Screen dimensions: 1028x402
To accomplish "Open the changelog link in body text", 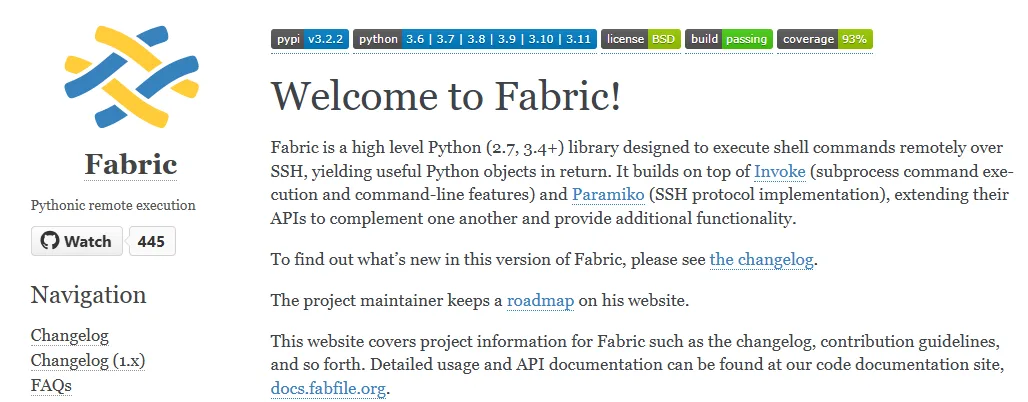I will tap(762, 260).
